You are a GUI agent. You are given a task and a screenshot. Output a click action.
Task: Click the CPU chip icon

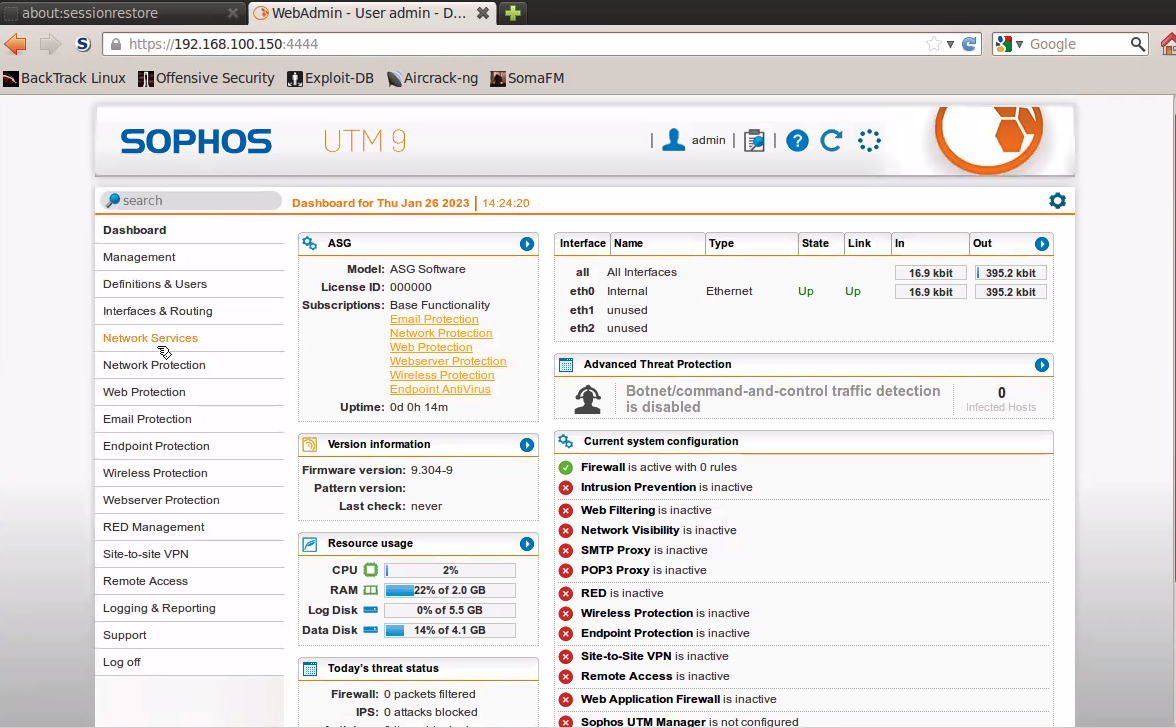click(370, 570)
